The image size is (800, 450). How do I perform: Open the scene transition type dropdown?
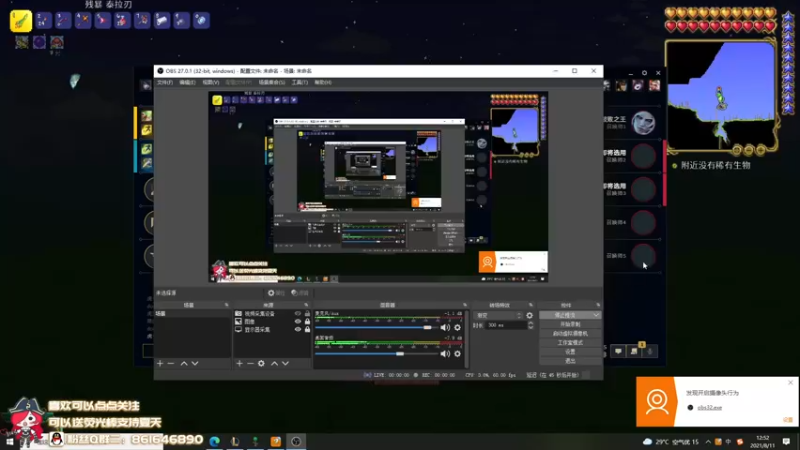[x=498, y=316]
